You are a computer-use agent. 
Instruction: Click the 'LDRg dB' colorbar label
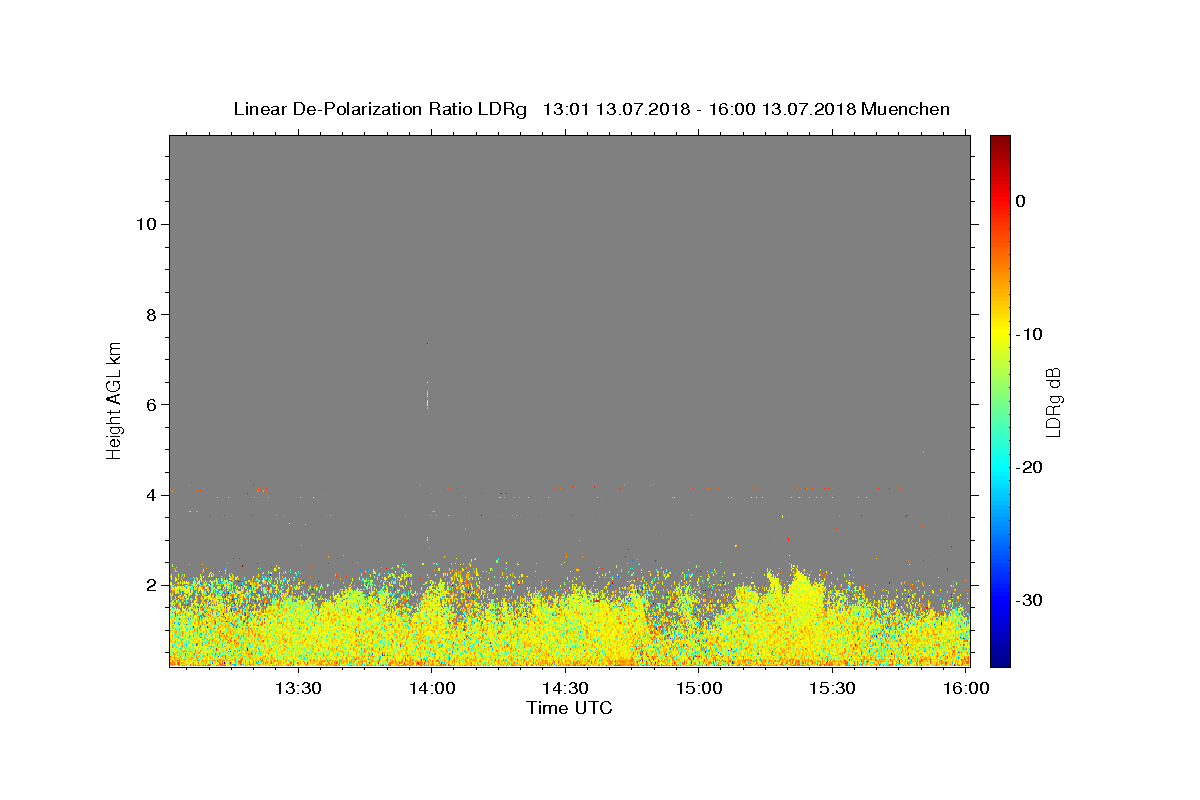pyautogui.click(x=1053, y=402)
